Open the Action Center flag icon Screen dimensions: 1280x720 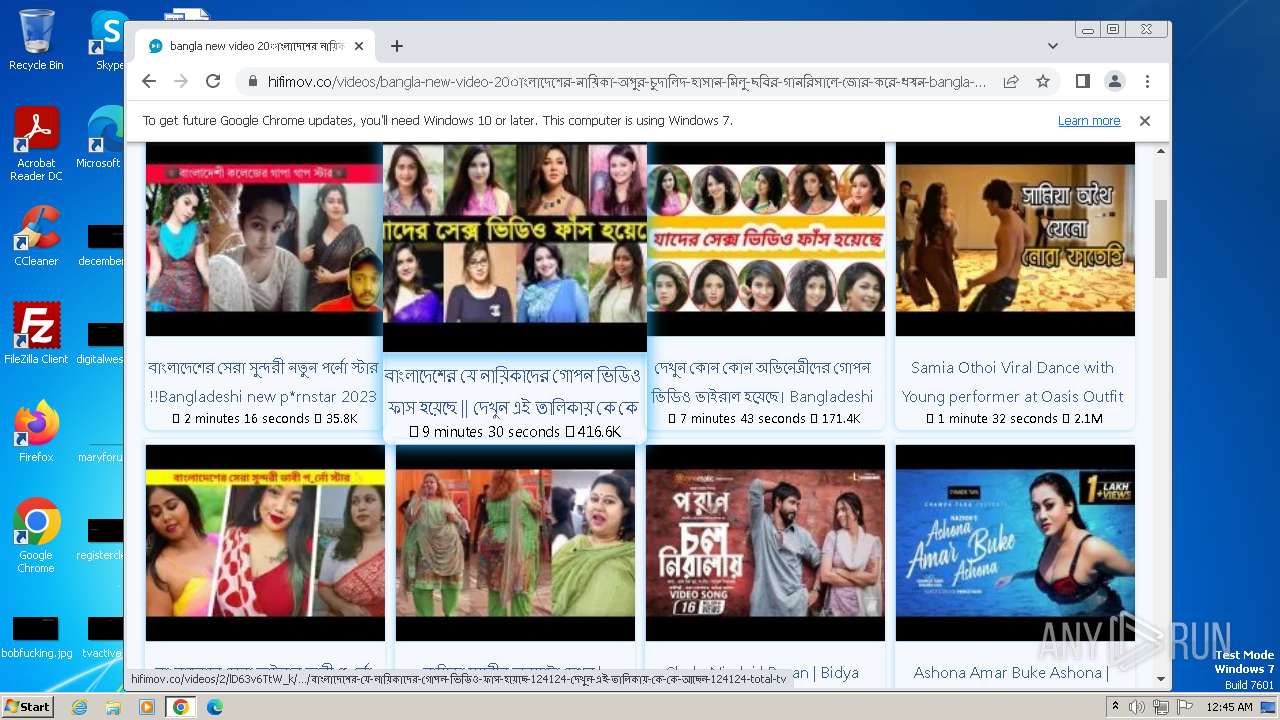click(1185, 707)
